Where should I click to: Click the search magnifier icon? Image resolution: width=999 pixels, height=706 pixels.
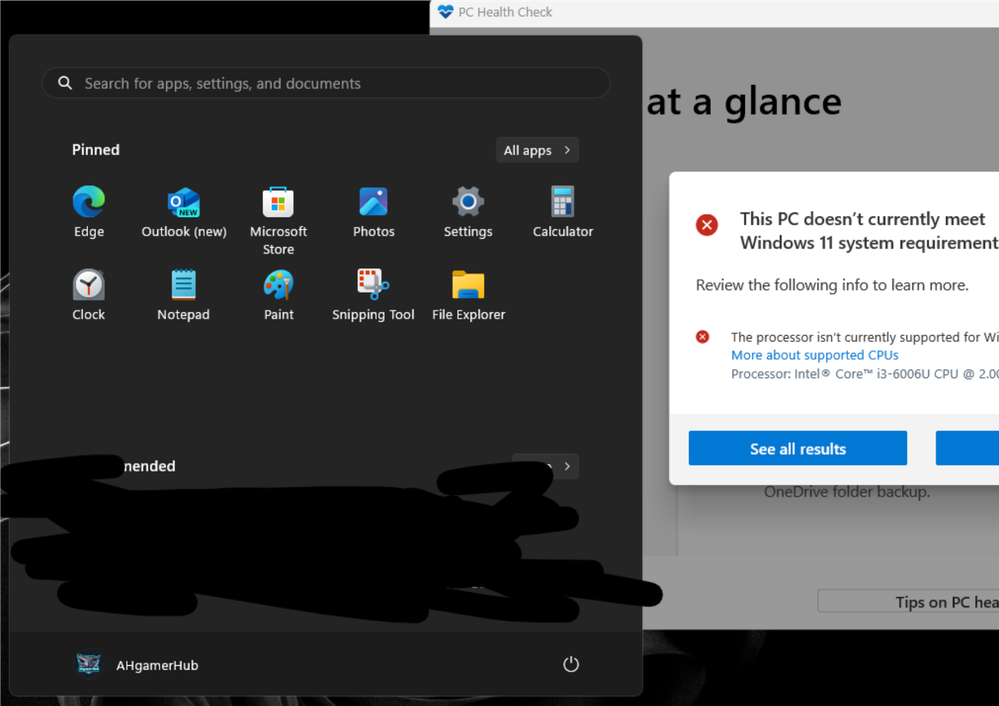pyautogui.click(x=65, y=83)
